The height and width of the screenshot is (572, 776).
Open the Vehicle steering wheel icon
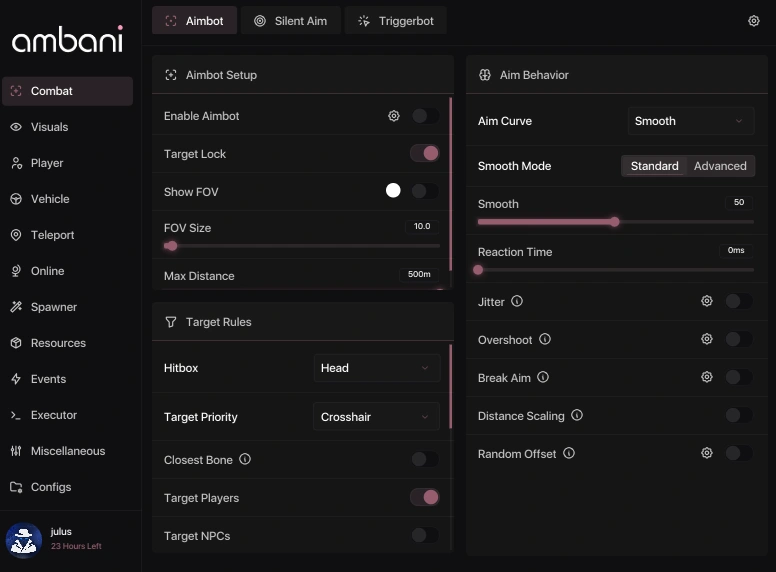point(16,199)
